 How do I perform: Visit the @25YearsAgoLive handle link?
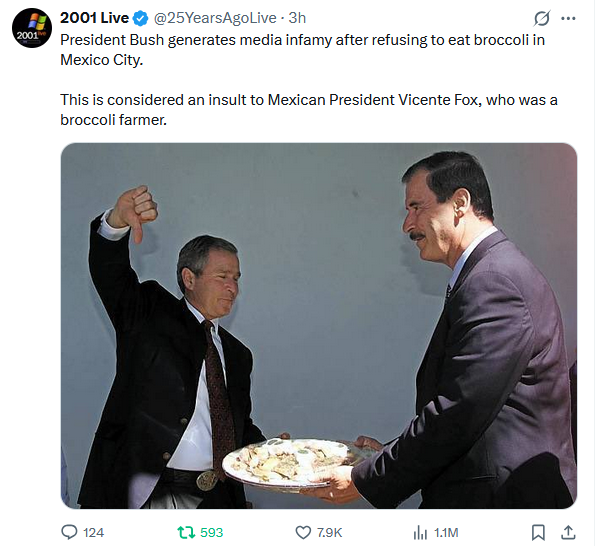click(213, 18)
